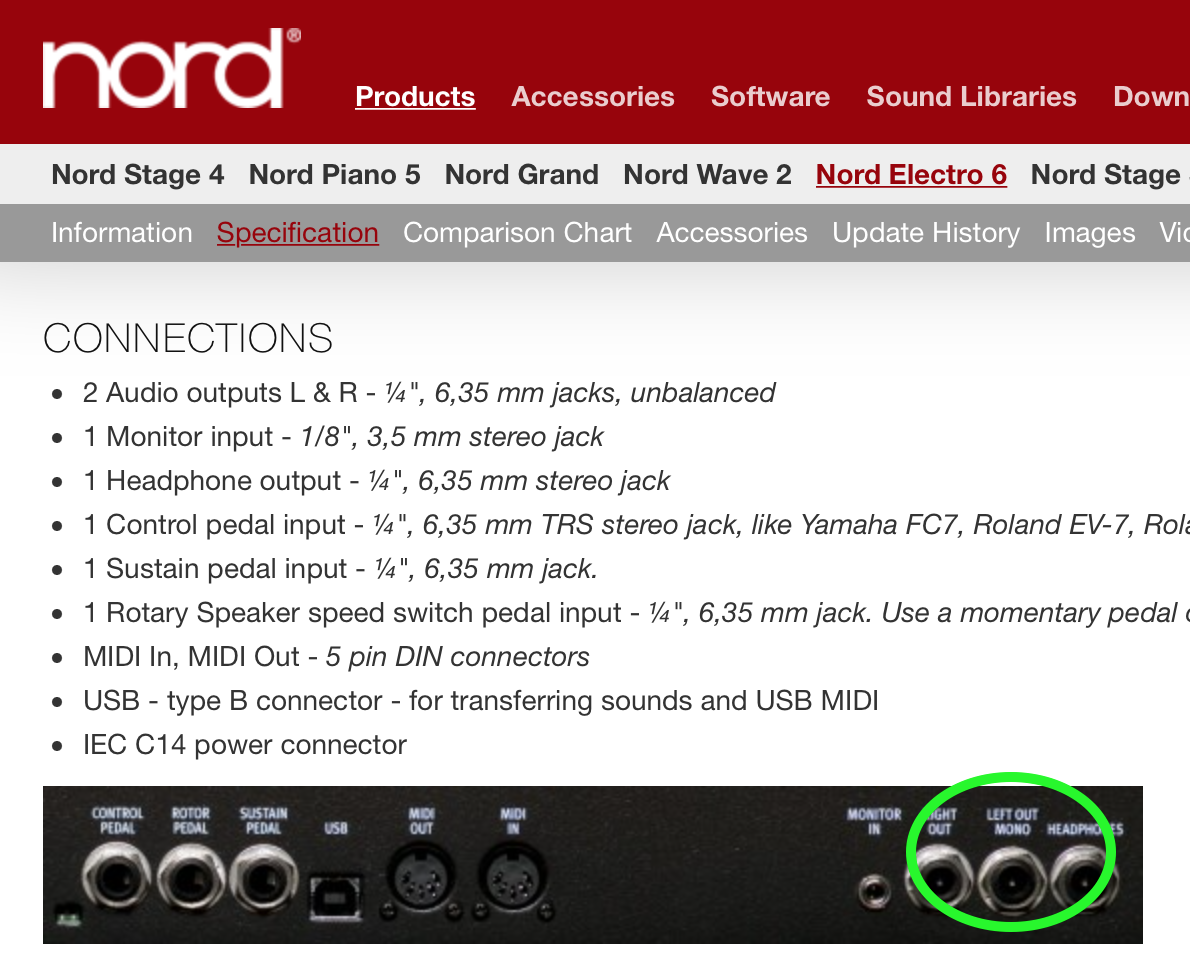
Task: Click the Nord Electro 6 link
Action: tap(911, 175)
